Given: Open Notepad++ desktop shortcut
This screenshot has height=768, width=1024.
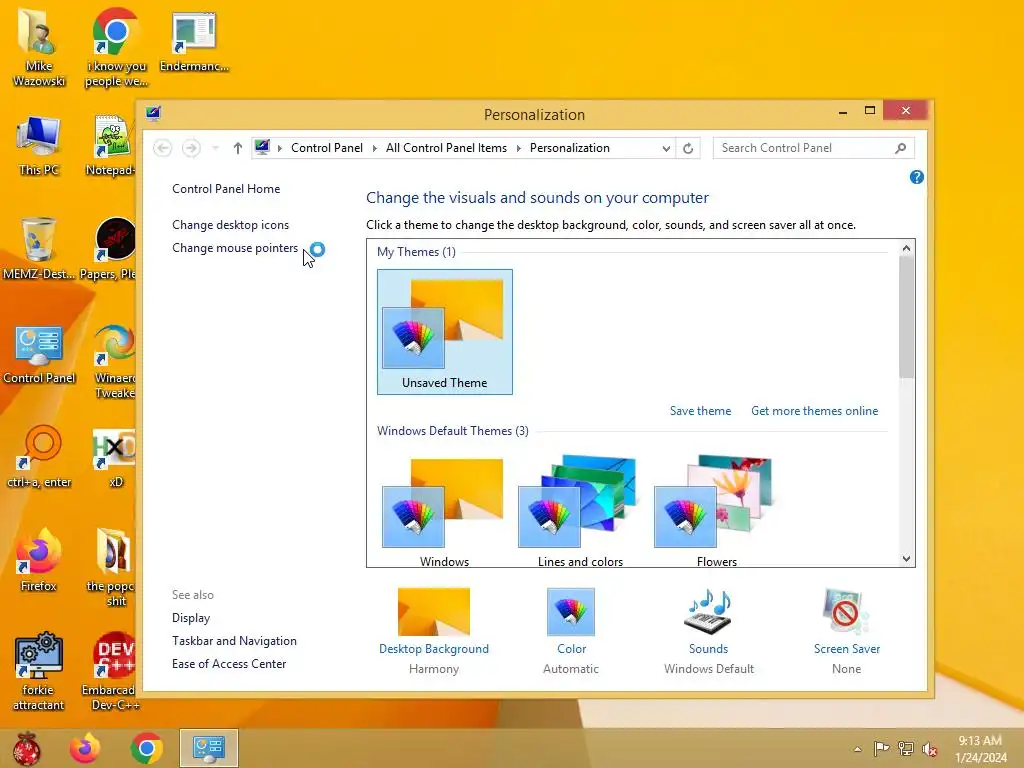Looking at the screenshot, I should coord(111,146).
